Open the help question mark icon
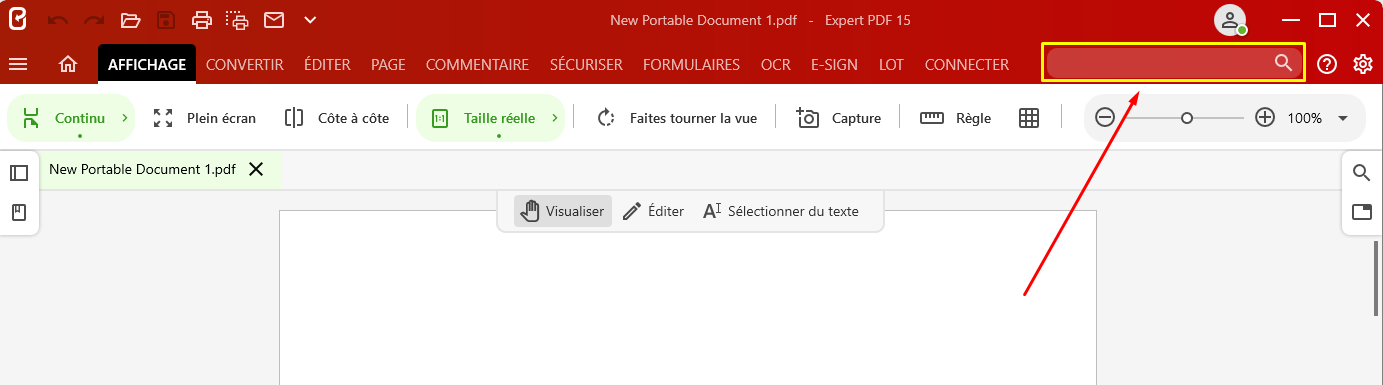 pyautogui.click(x=1327, y=64)
